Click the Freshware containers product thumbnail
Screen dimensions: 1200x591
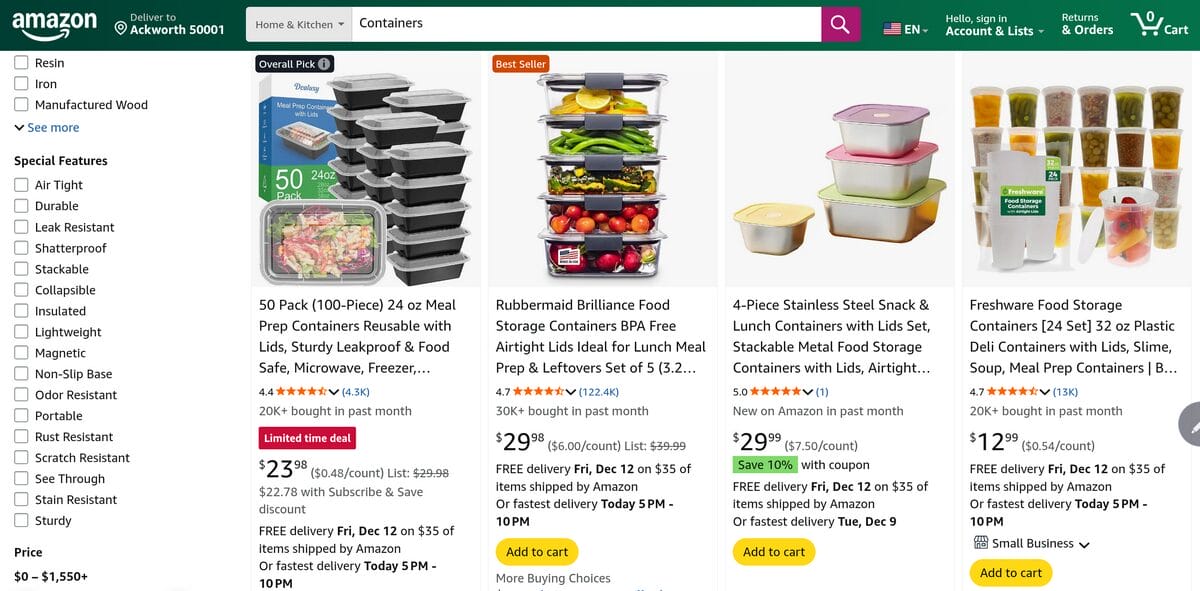tap(1075, 170)
